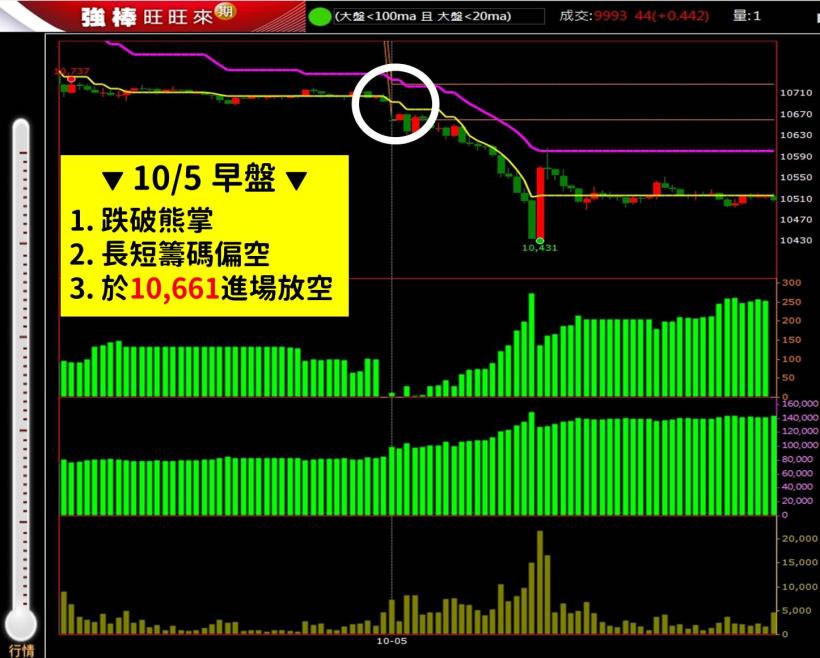Click volume axis label 20,000 in bottom pane
820x658 pixels.
coord(799,539)
